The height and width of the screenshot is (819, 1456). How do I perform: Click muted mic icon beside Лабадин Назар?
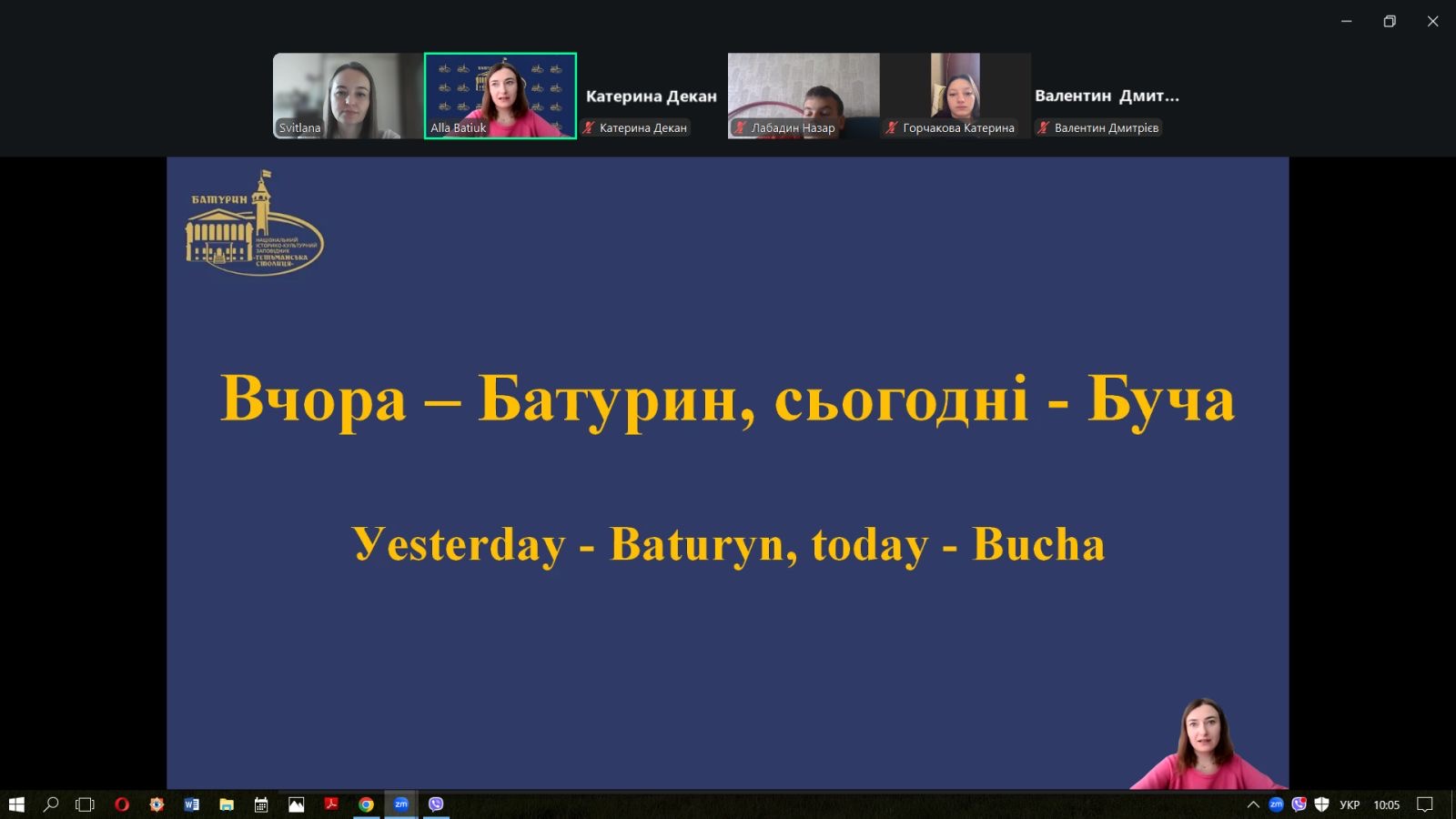tap(741, 128)
